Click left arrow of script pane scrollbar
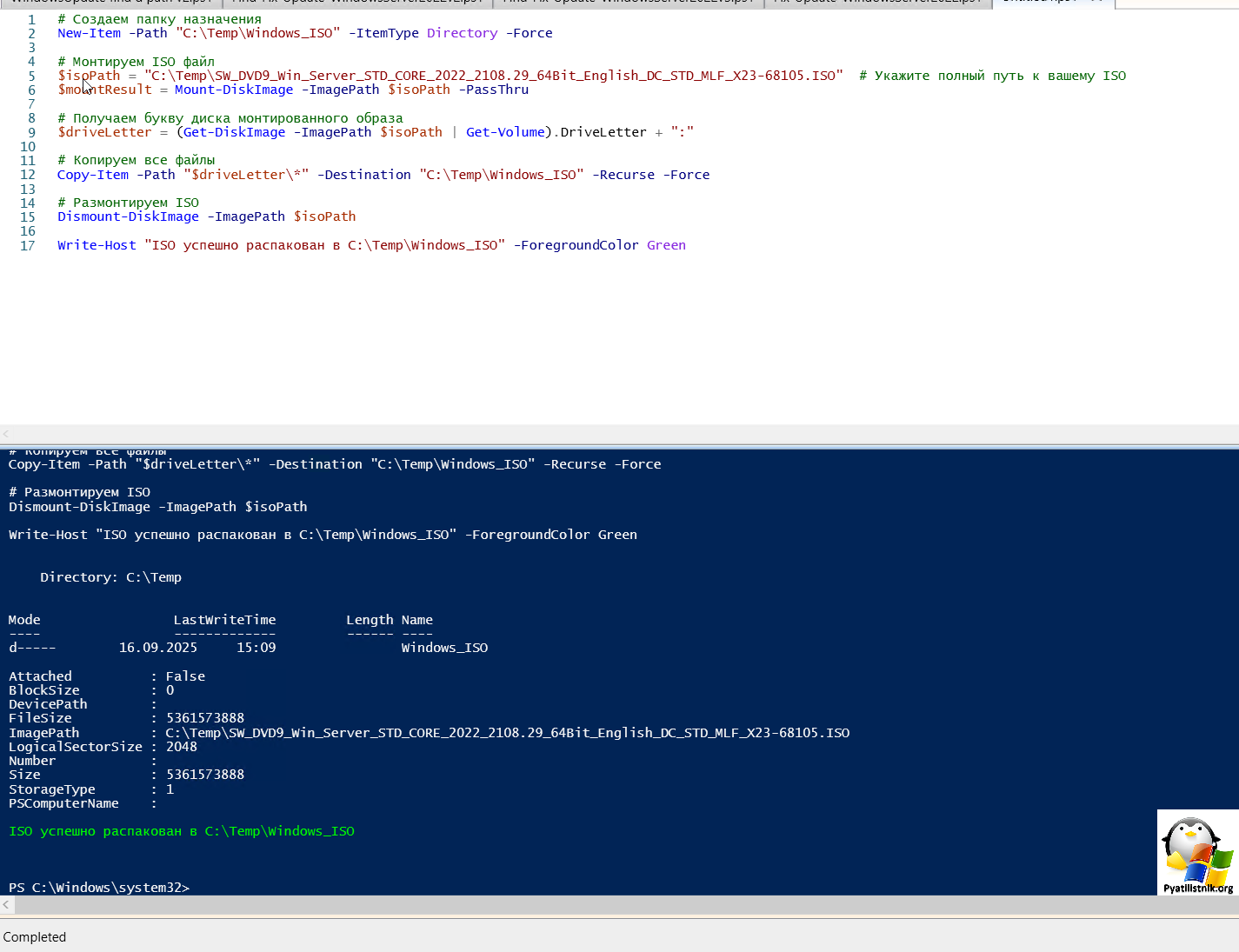The image size is (1239, 952). coord(6,433)
